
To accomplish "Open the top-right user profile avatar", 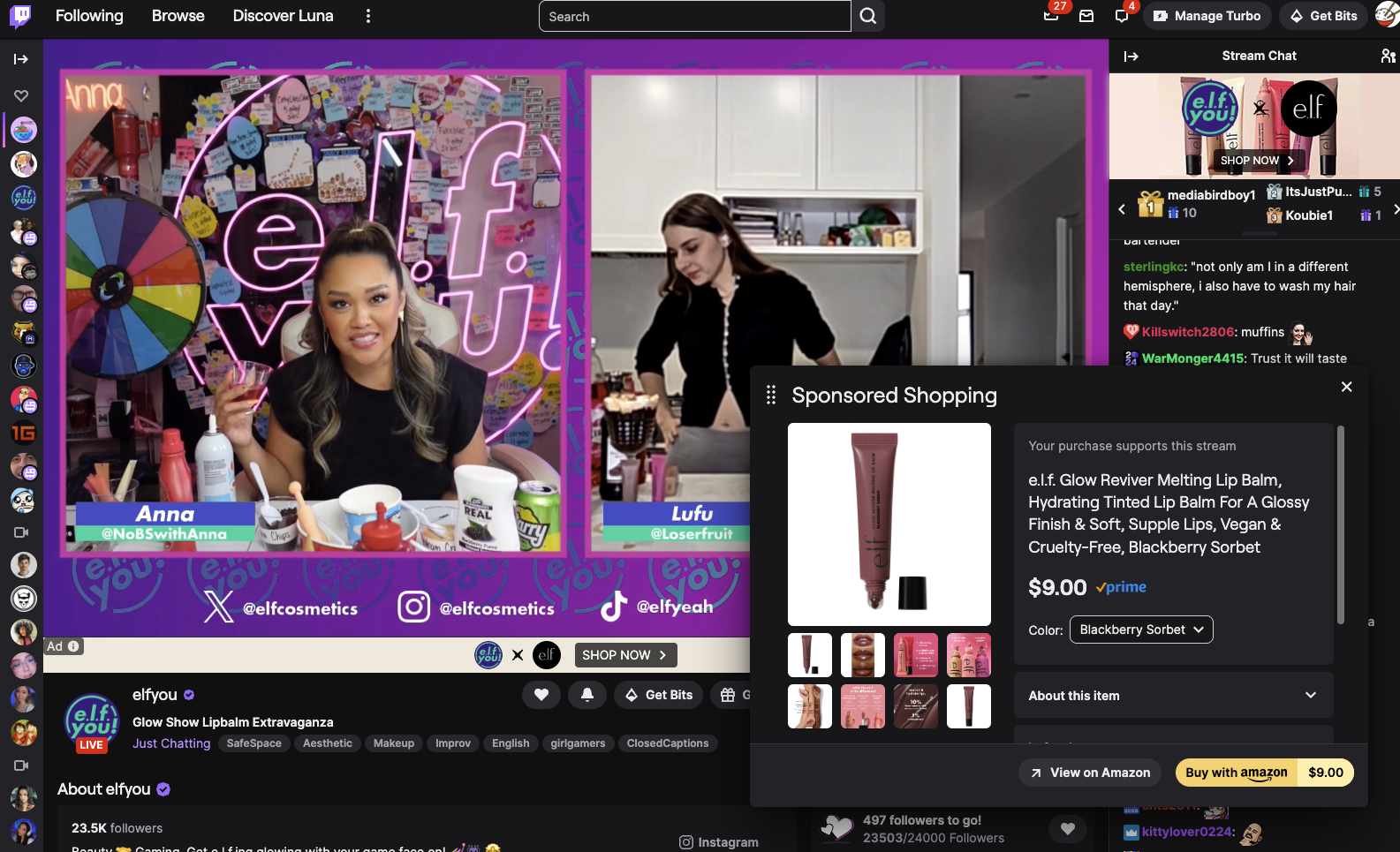I will pyautogui.click(x=1388, y=16).
